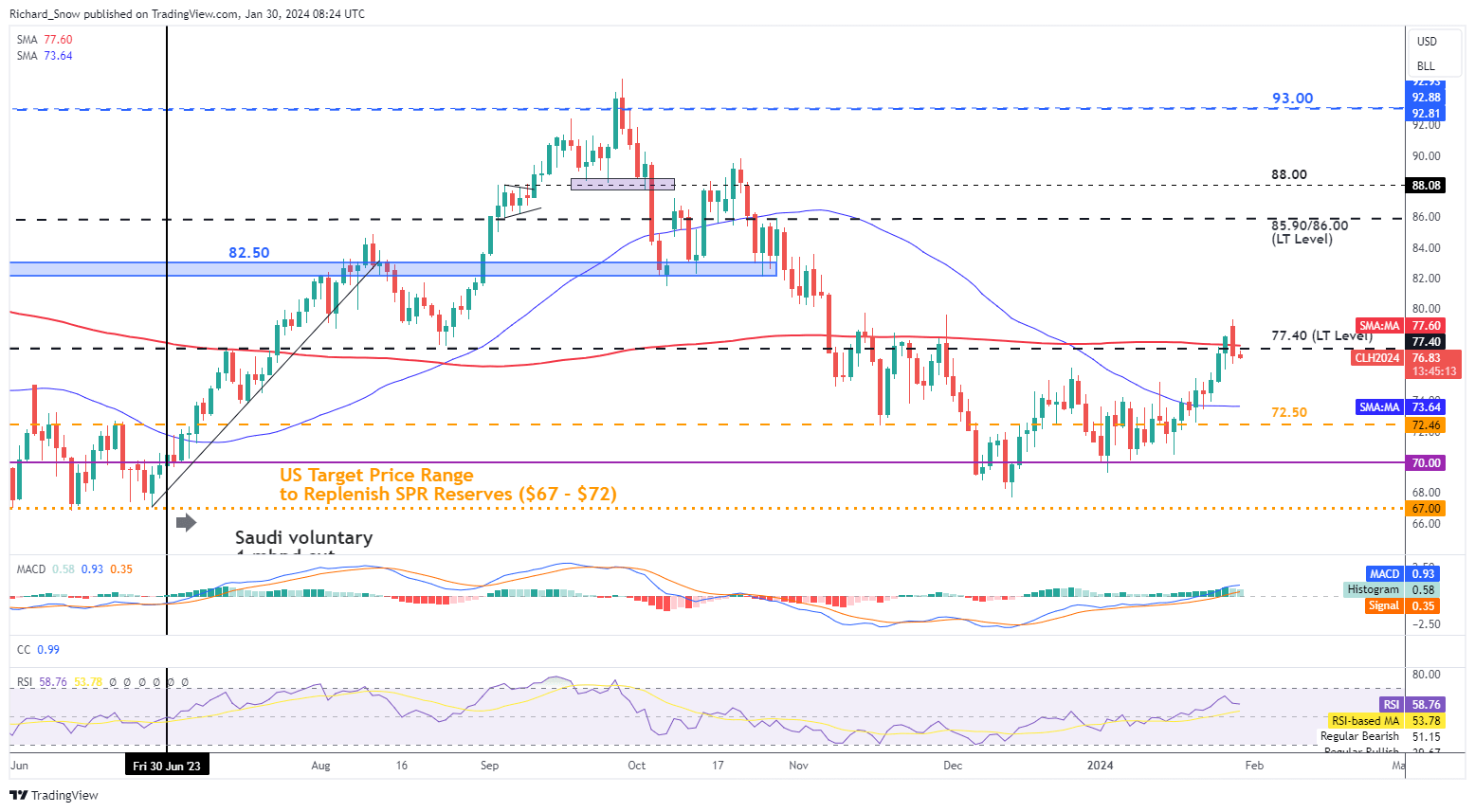Screen dimensions: 1475x812
Task: Click the BLL unit label
Action: [1426, 66]
